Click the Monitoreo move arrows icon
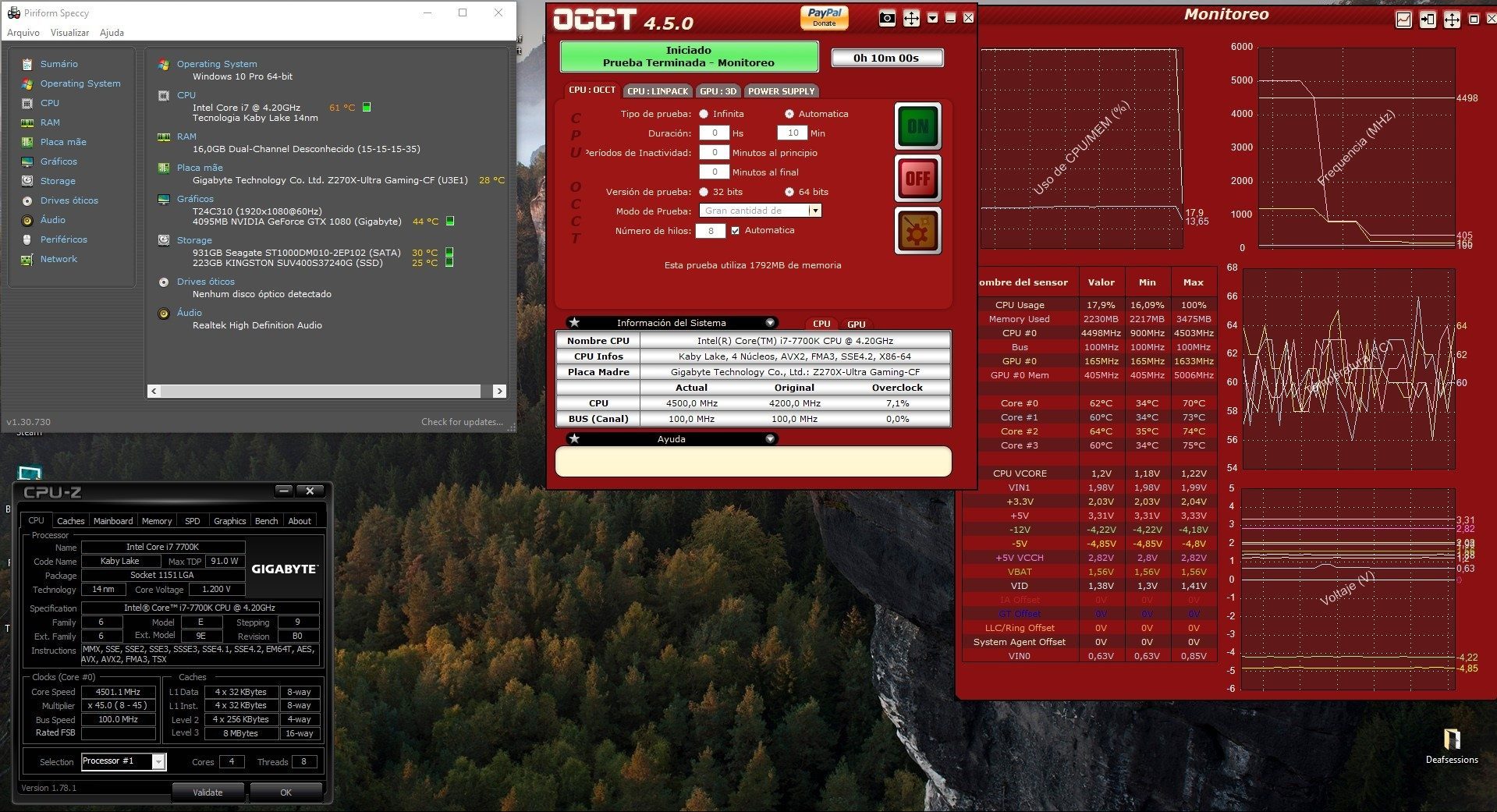Viewport: 1497px width, 812px height. click(x=1452, y=20)
